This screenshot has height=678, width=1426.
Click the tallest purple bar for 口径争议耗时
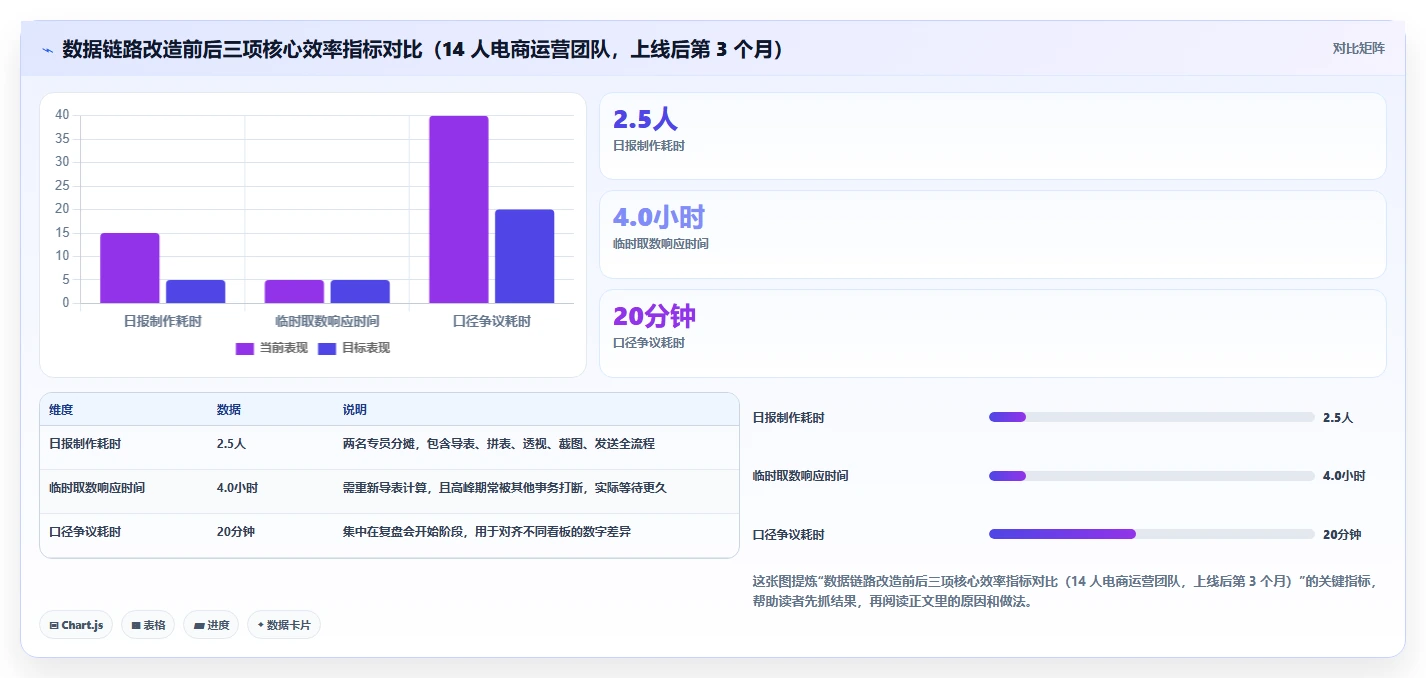(x=459, y=209)
